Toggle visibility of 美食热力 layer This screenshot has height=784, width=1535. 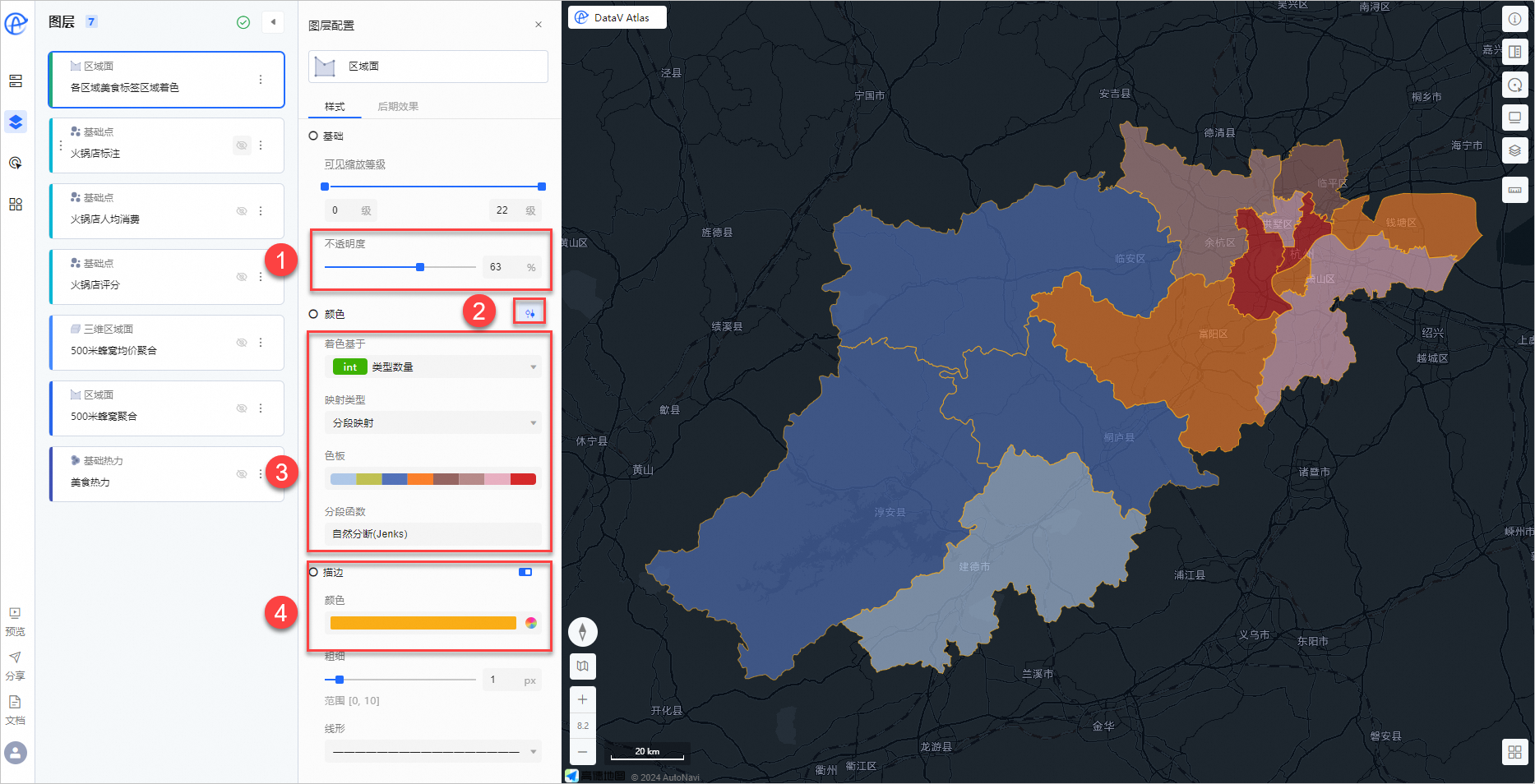pos(242,474)
